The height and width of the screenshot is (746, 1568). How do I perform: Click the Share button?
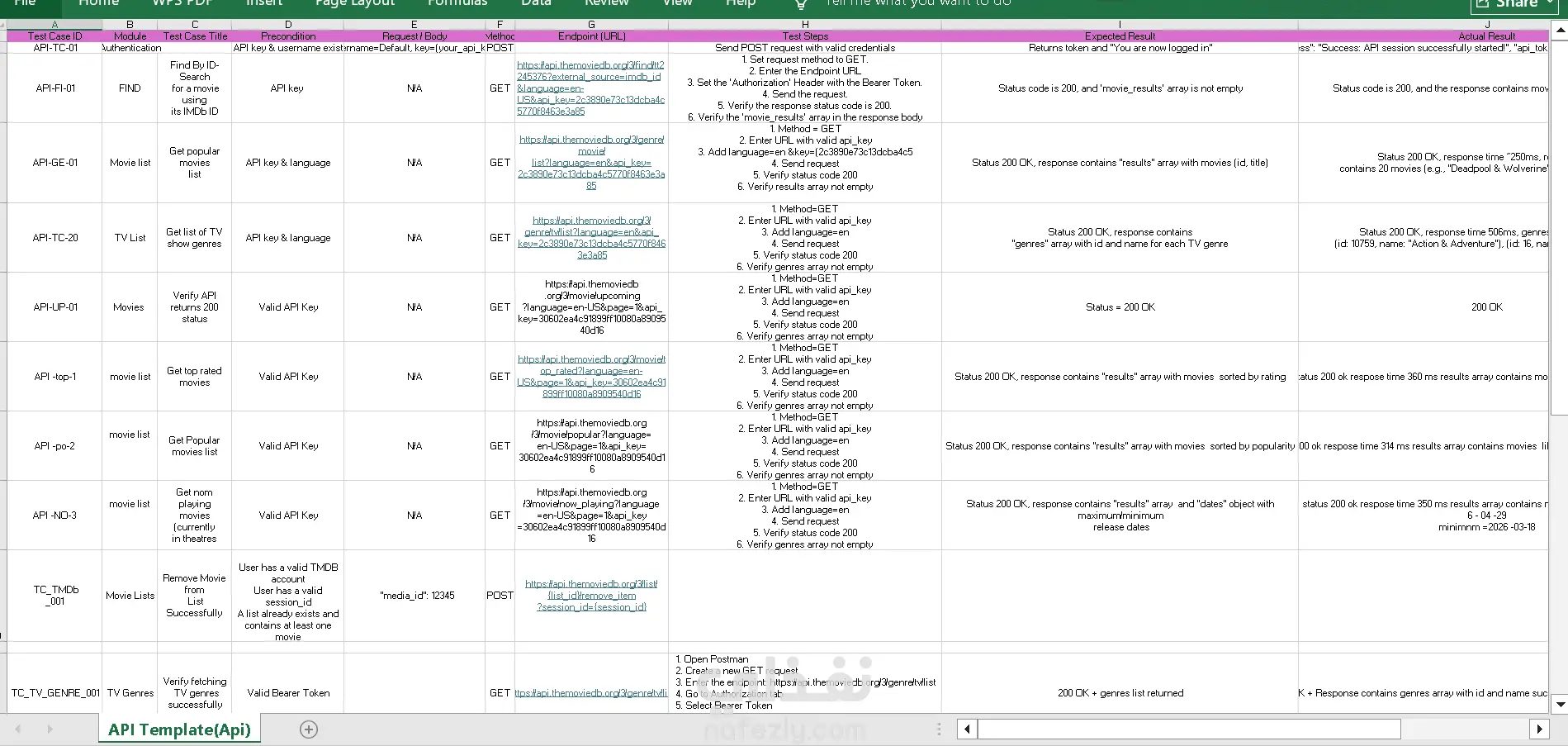[1516, 5]
